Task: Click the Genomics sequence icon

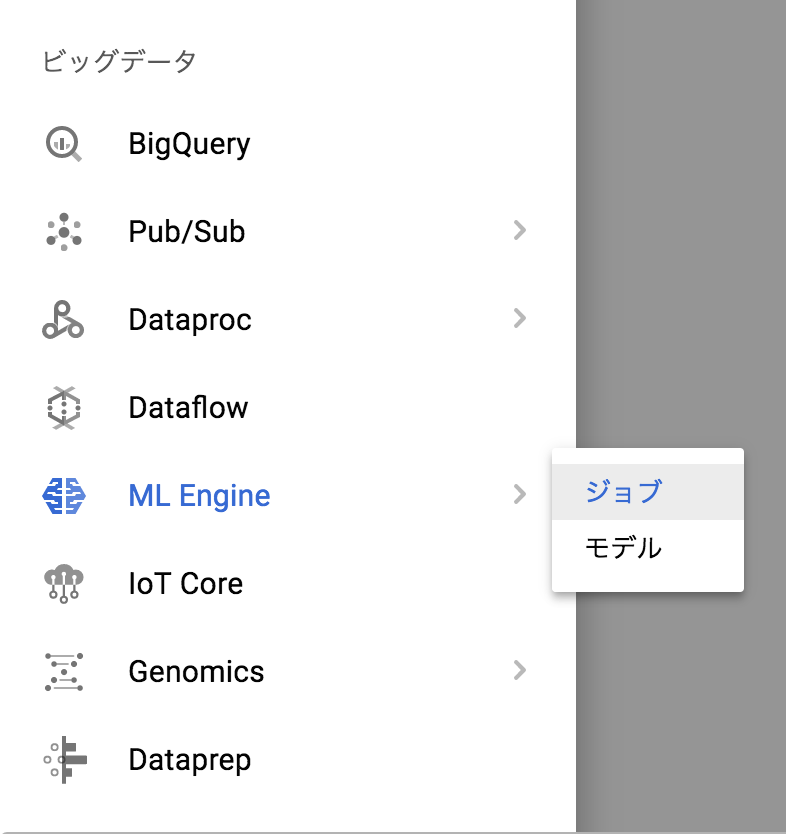Action: click(64, 672)
